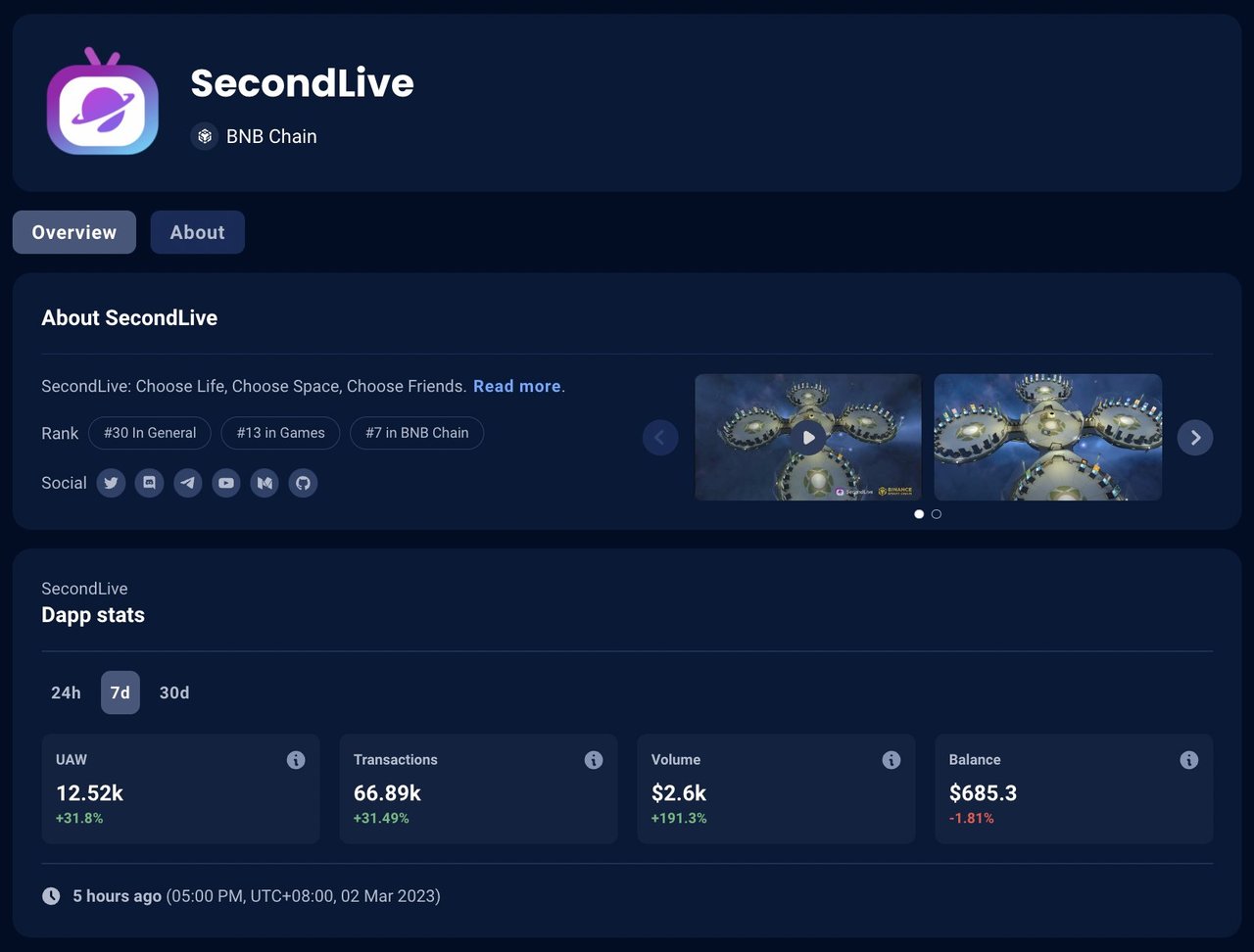This screenshot has width=1254, height=952.
Task: Click the Read more link
Action: (x=517, y=386)
